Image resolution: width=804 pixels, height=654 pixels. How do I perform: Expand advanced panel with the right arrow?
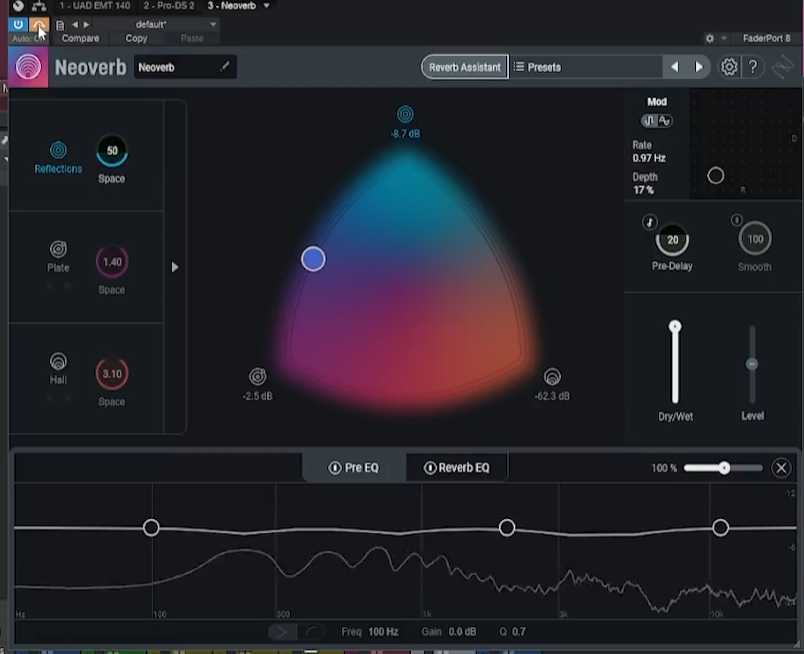tap(175, 267)
